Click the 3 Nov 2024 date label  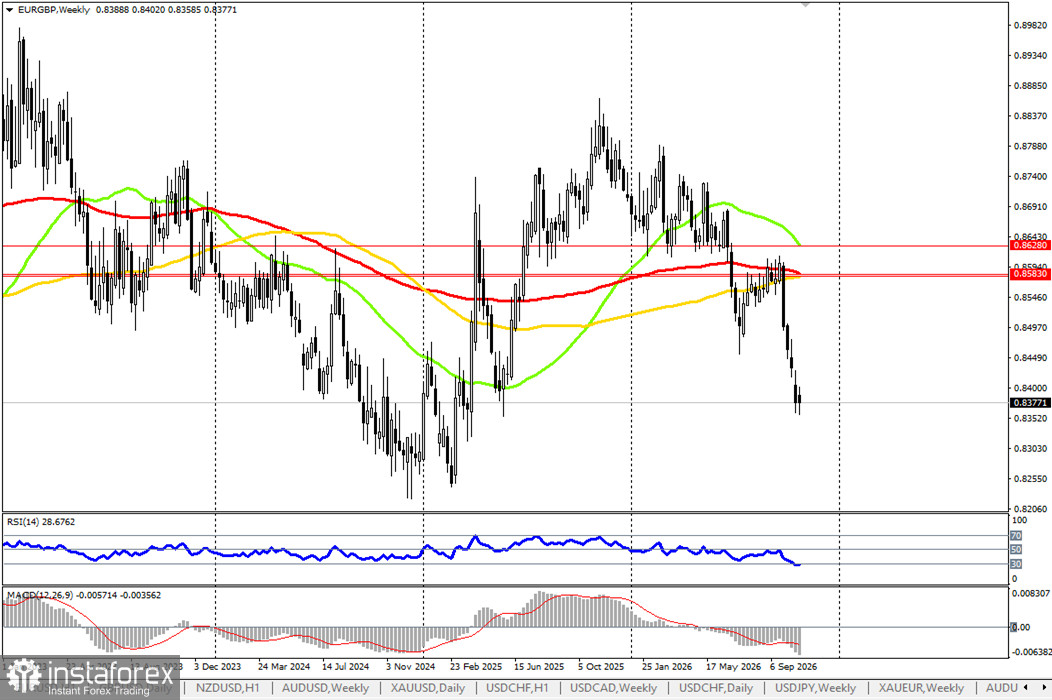[411, 666]
